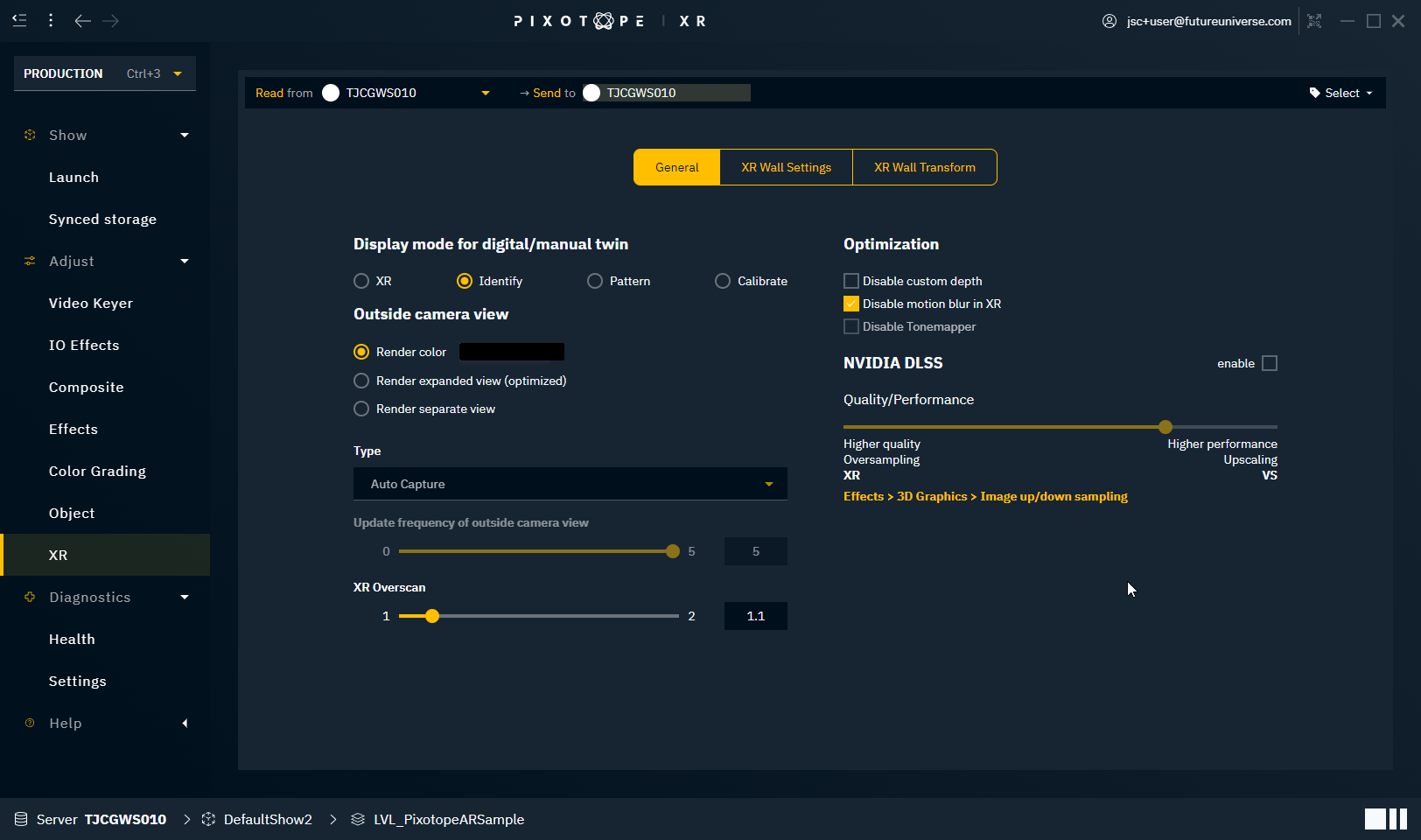Click the XR Overscan slider handle
This screenshot has height=840, width=1421.
click(432, 616)
